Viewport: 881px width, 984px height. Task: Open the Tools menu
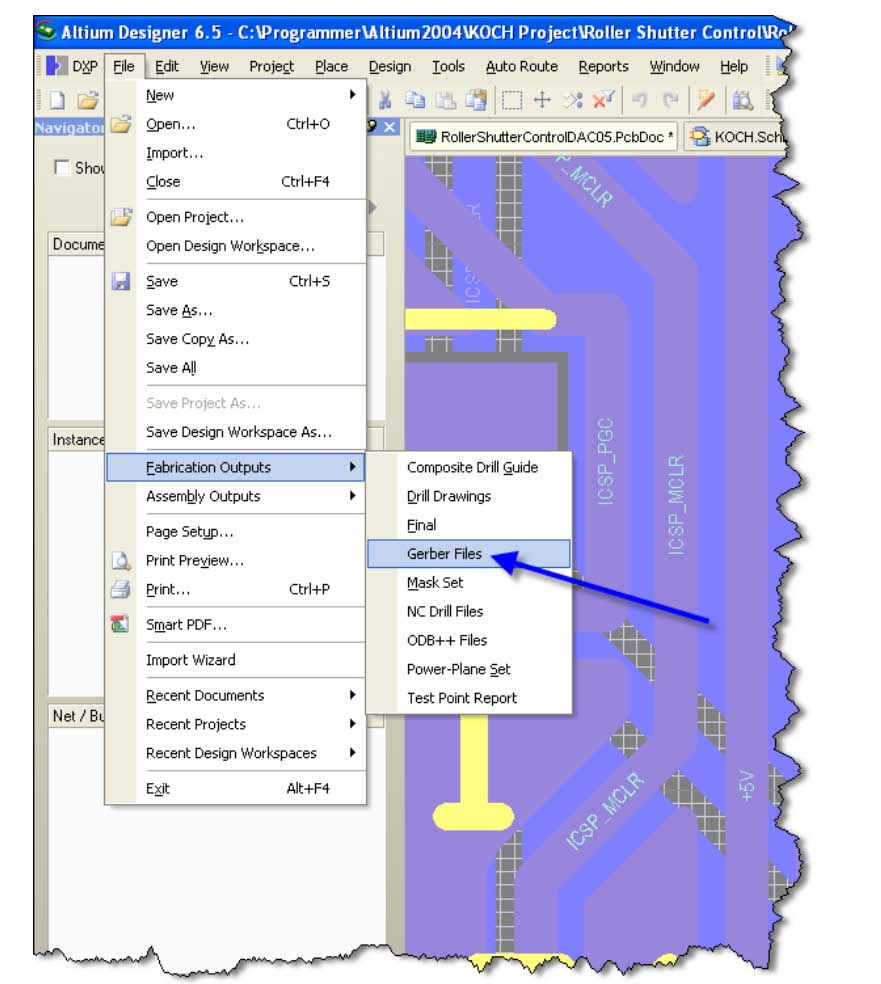coord(447,66)
